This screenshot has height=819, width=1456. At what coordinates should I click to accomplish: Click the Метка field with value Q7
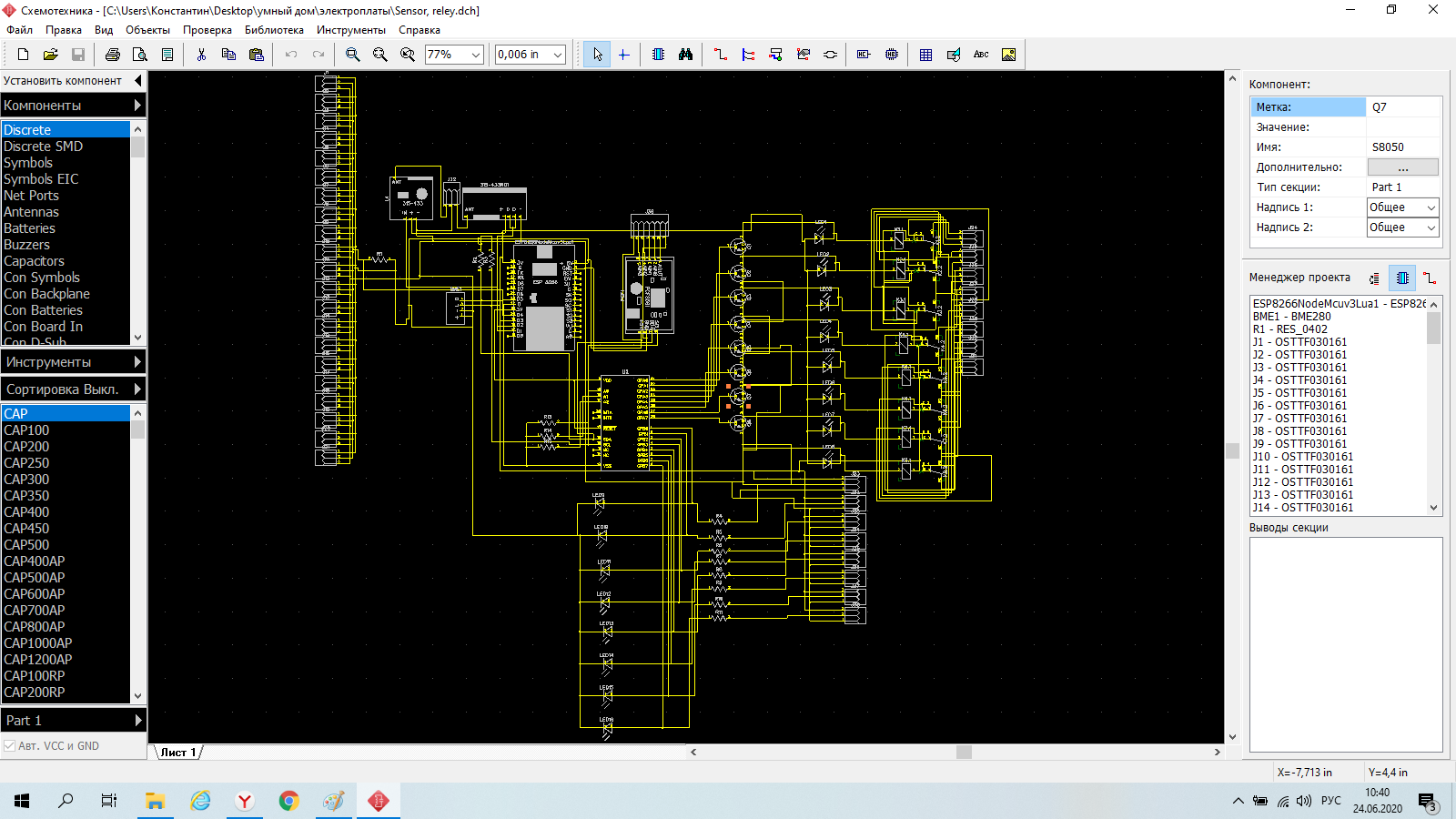point(1402,107)
